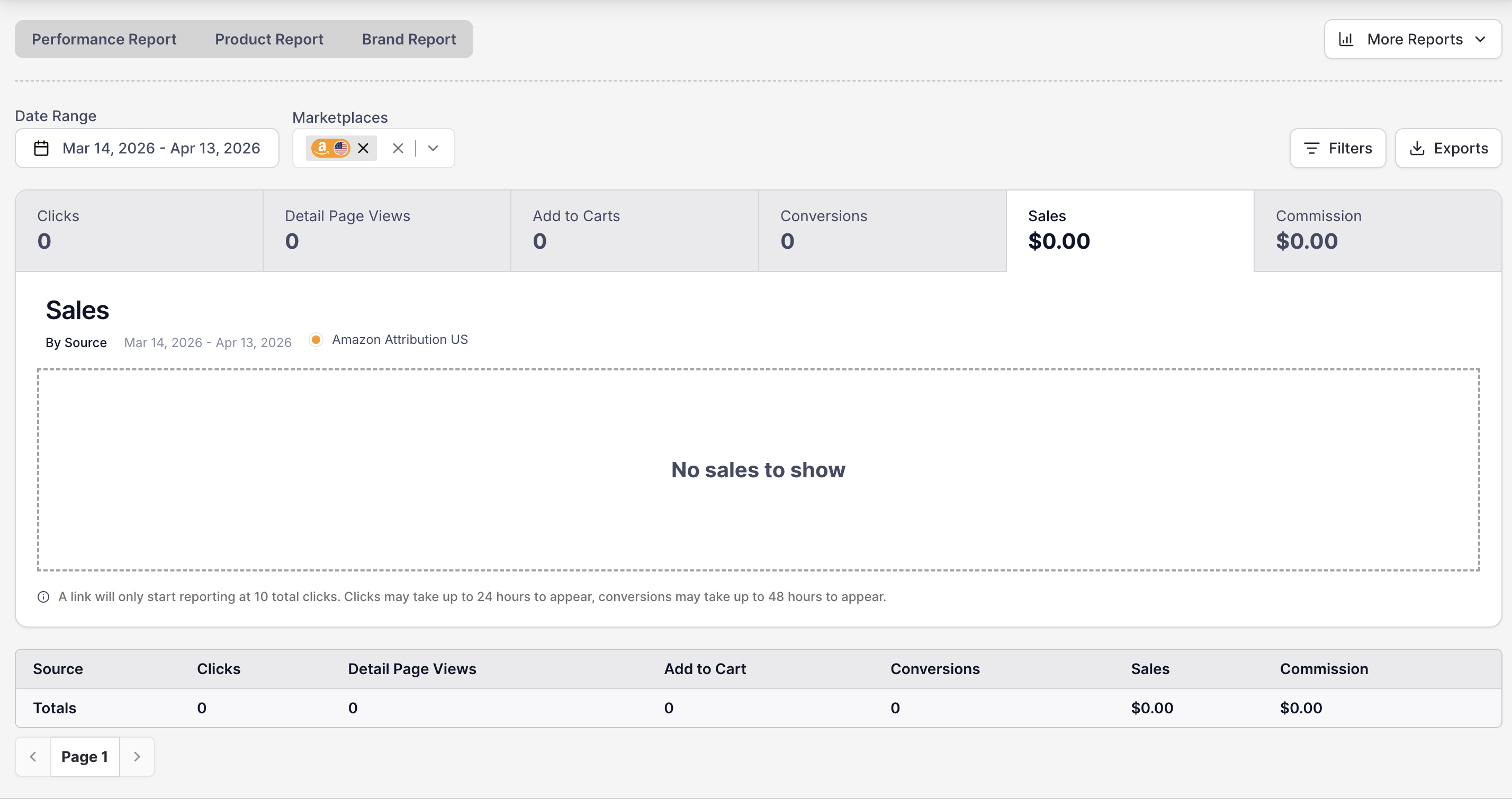Clear all selected marketplaces
The image size is (1512, 799).
pyautogui.click(x=398, y=148)
